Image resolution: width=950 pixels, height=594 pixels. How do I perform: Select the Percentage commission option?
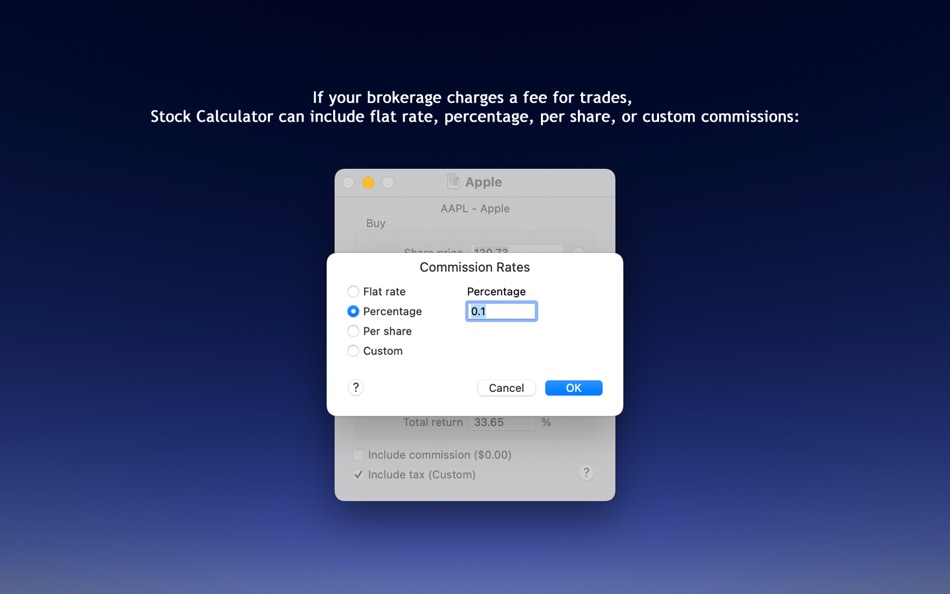353,312
